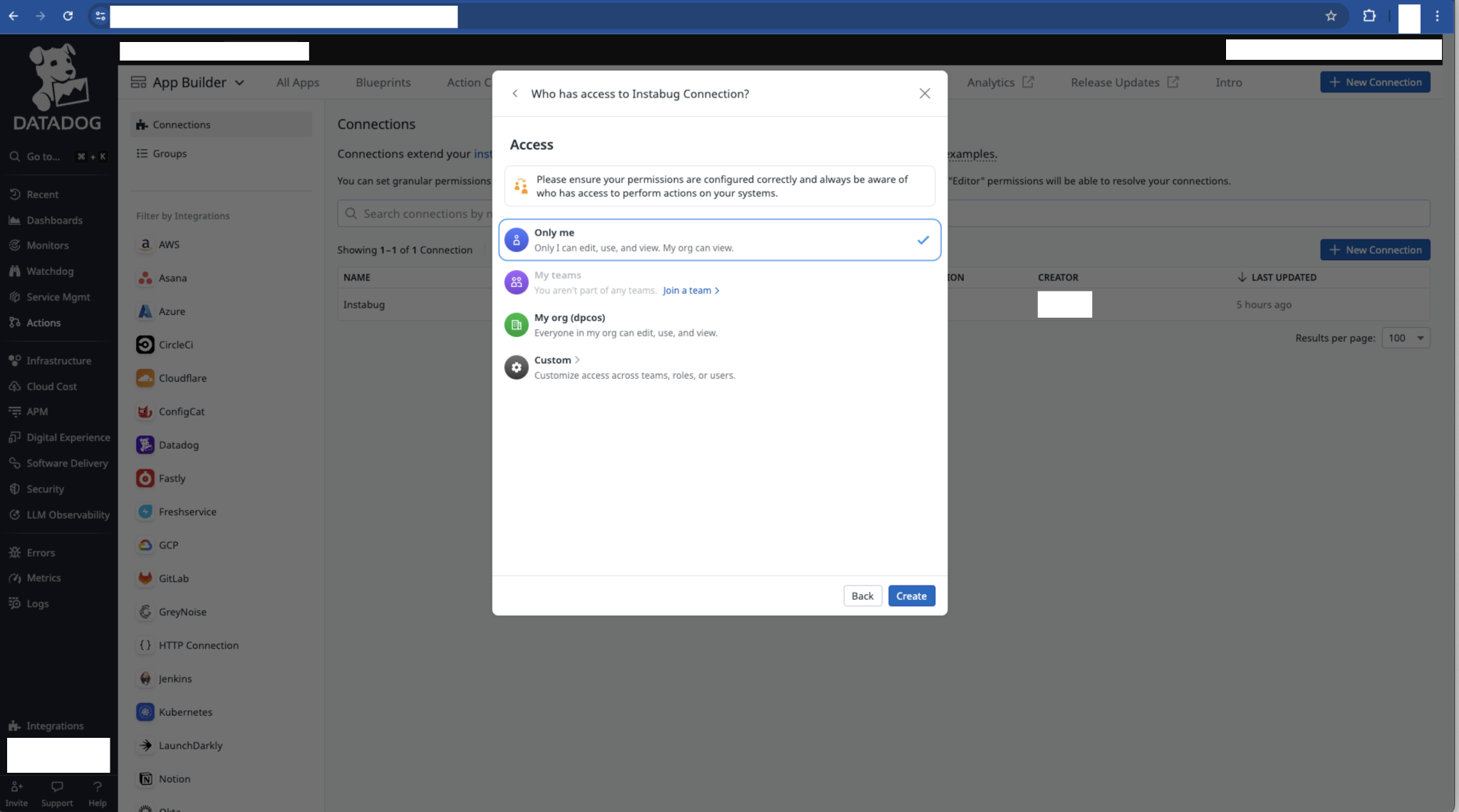Click the back chevron in the dialog header
This screenshot has width=1459, height=812.
click(515, 93)
